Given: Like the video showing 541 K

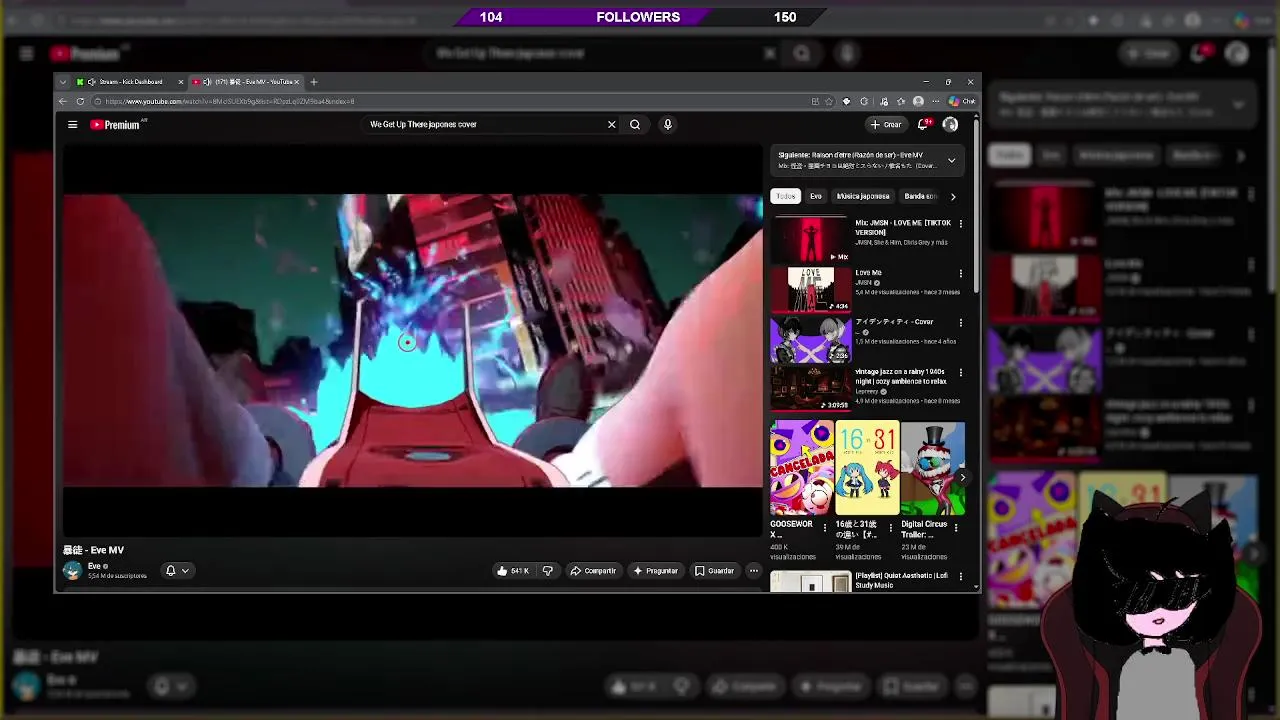Looking at the screenshot, I should pos(513,570).
